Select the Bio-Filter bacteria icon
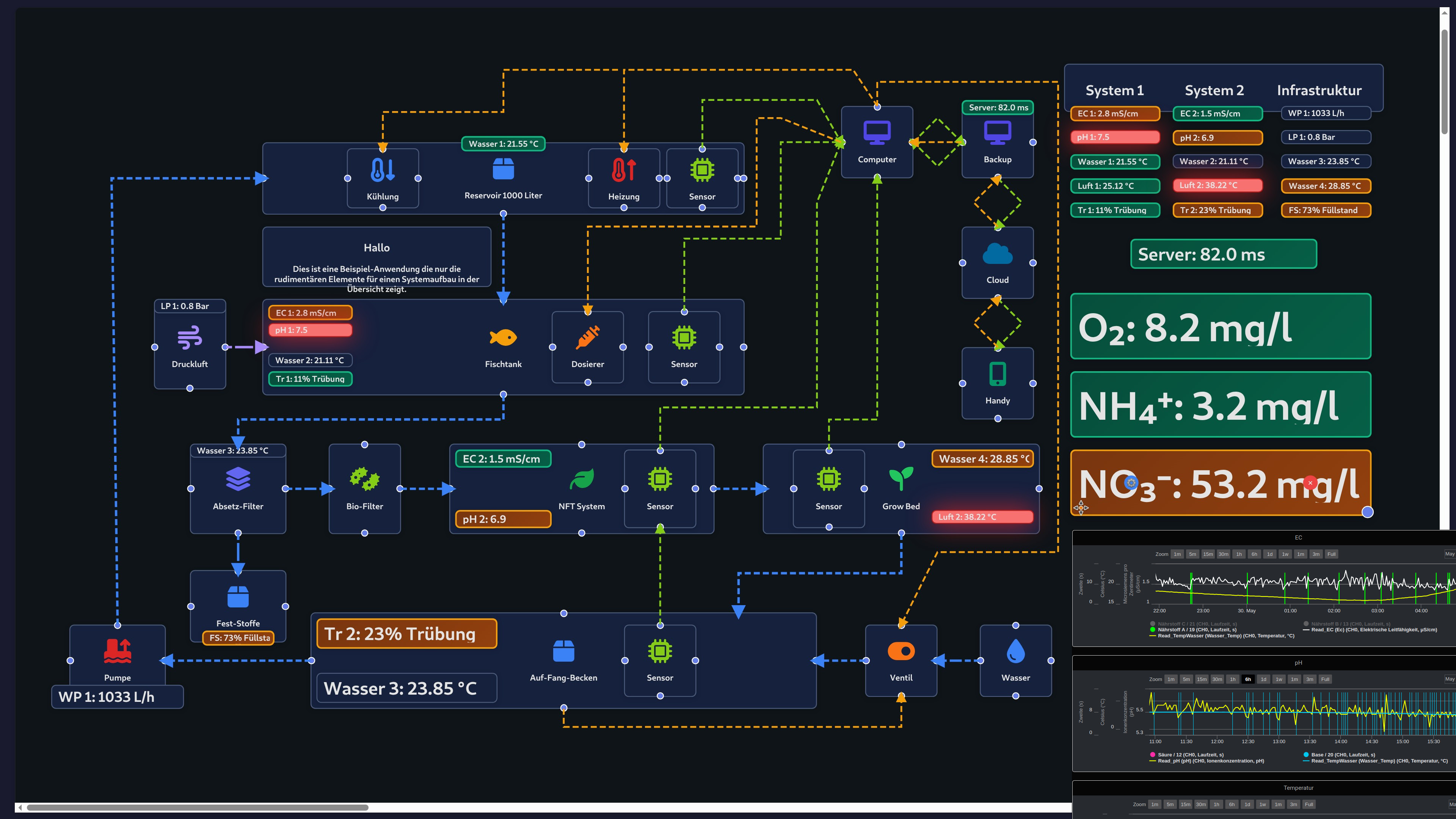1456x819 pixels. tap(364, 479)
